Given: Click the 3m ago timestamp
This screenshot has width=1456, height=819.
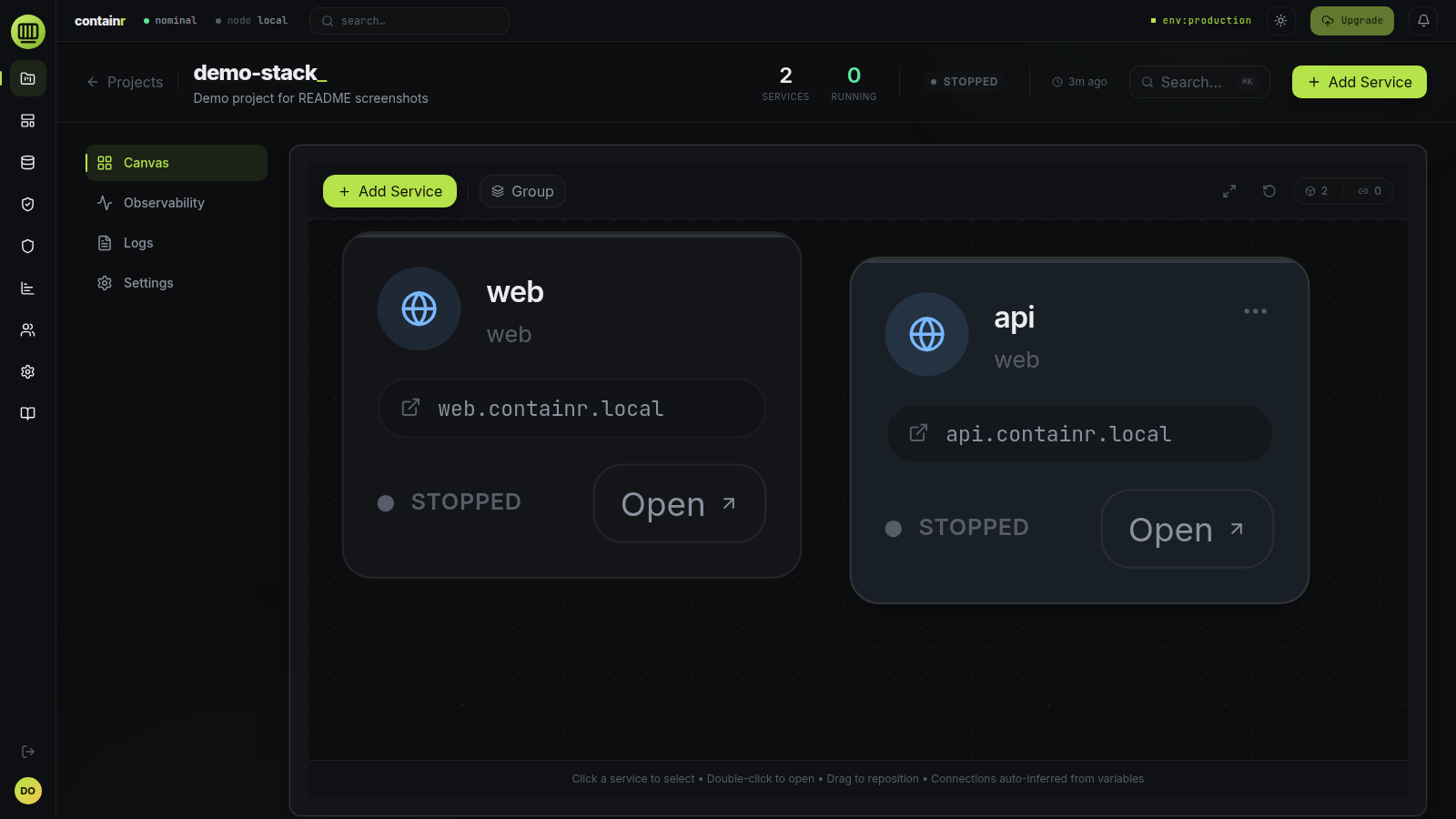Looking at the screenshot, I should (x=1080, y=82).
